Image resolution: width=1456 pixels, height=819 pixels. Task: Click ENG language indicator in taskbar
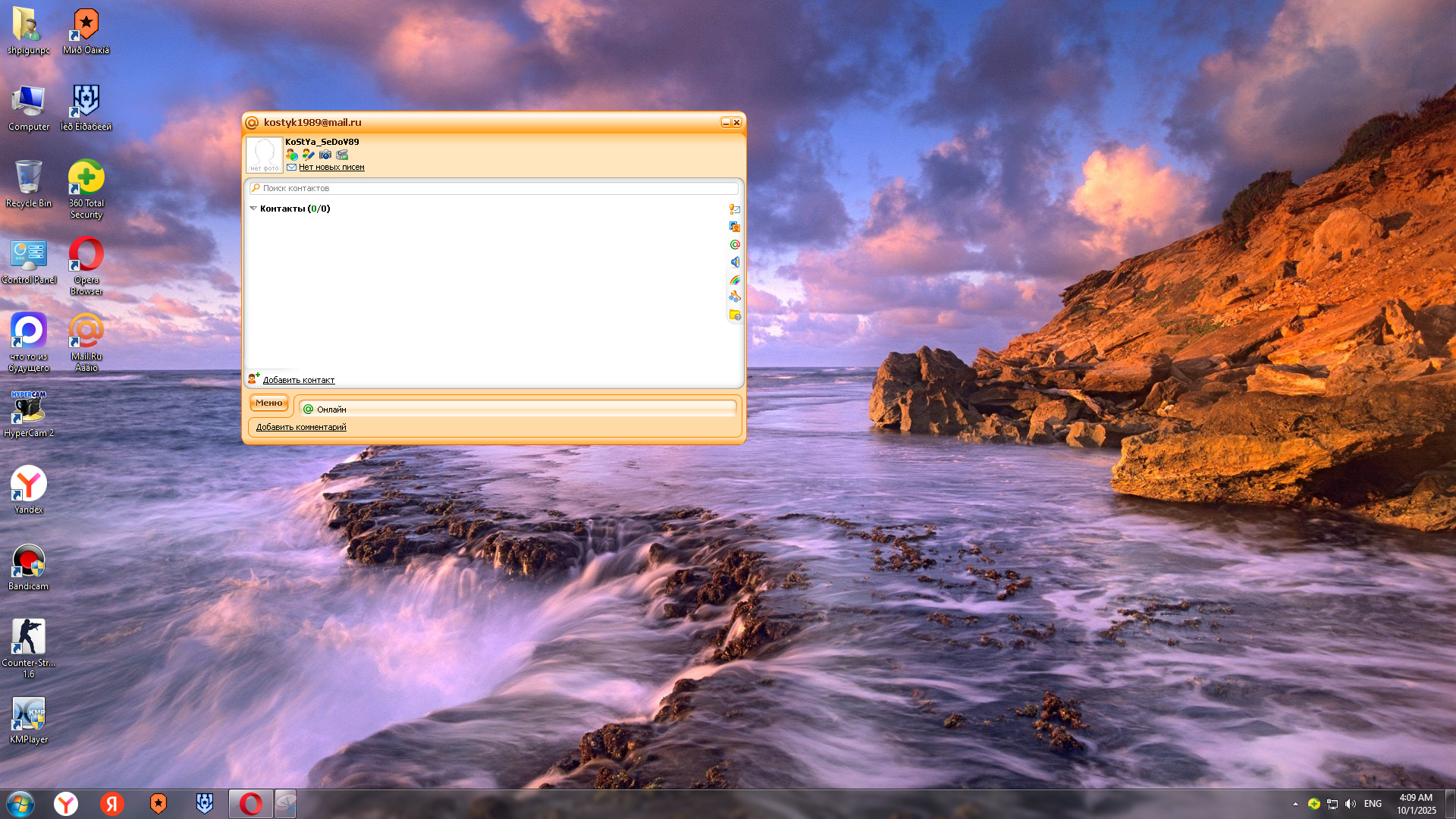pos(1373,804)
